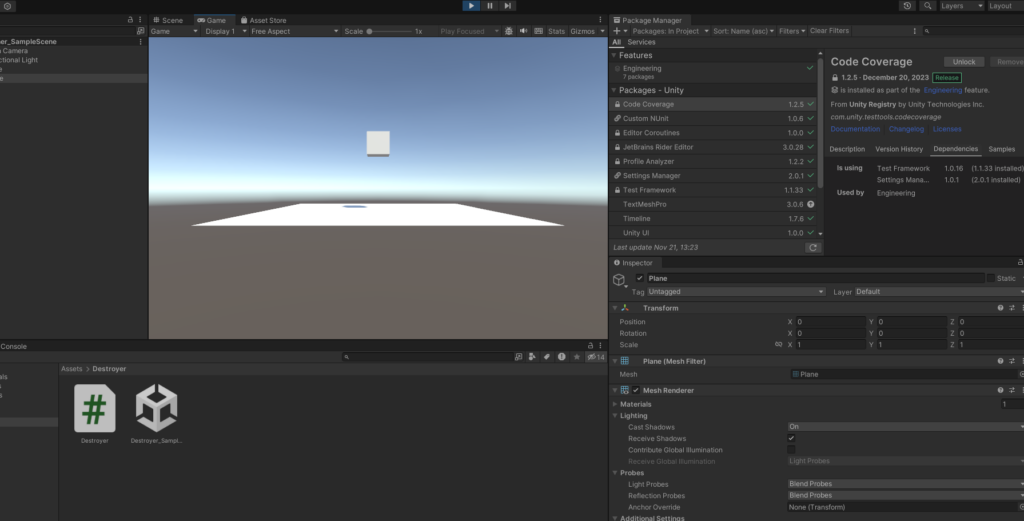The image size is (1024, 521).
Task: Toggle Gizmos in Game view
Action: point(582,31)
